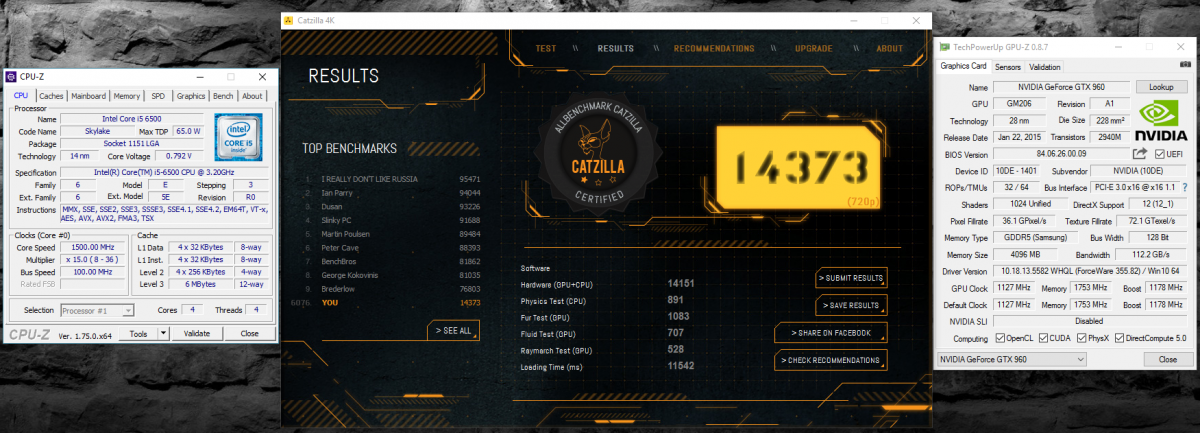
Task: Open RECOMMENDATIONS in the Catzilla top menu
Action: pyautogui.click(x=714, y=48)
